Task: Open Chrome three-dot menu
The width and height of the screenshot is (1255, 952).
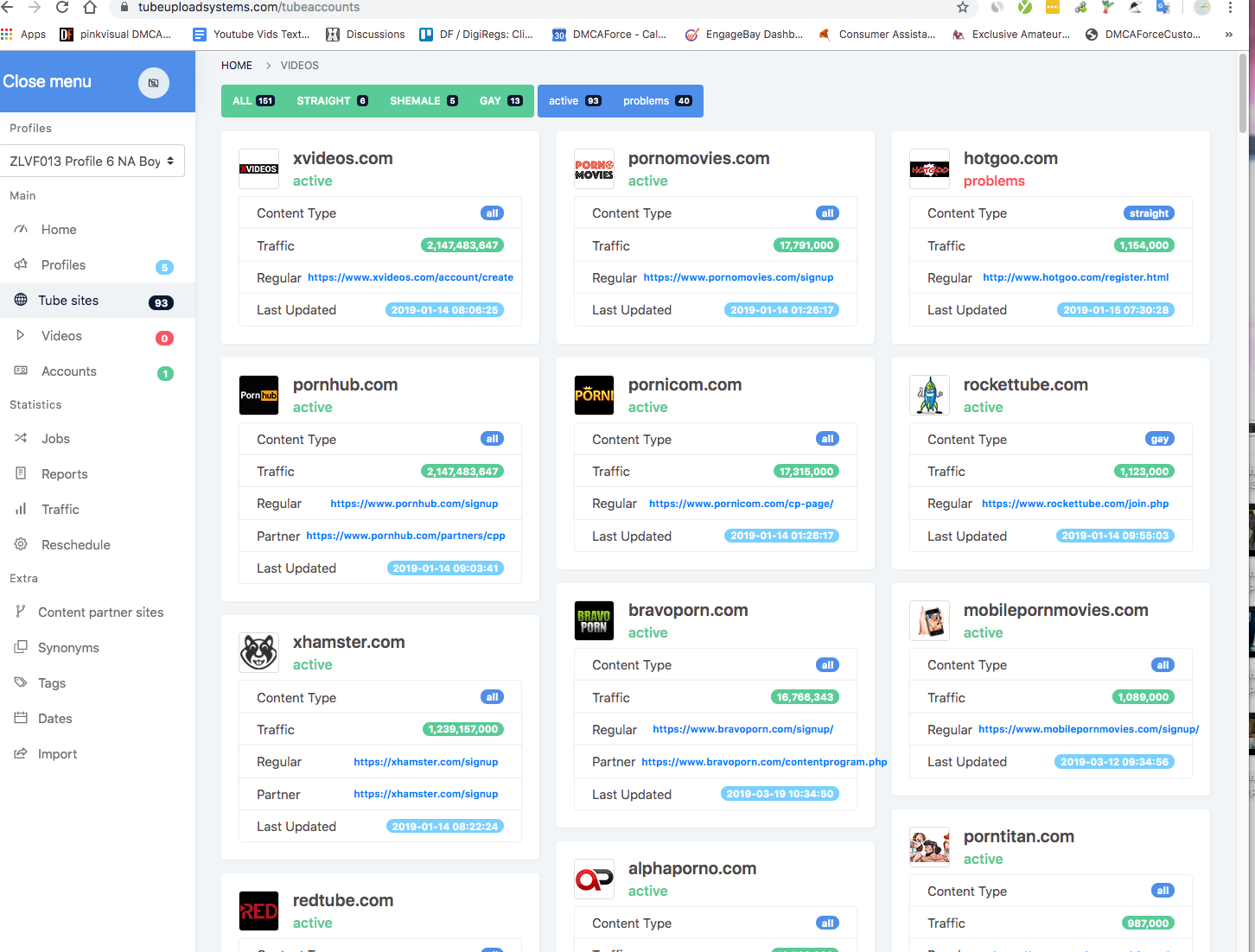Action: (1230, 7)
